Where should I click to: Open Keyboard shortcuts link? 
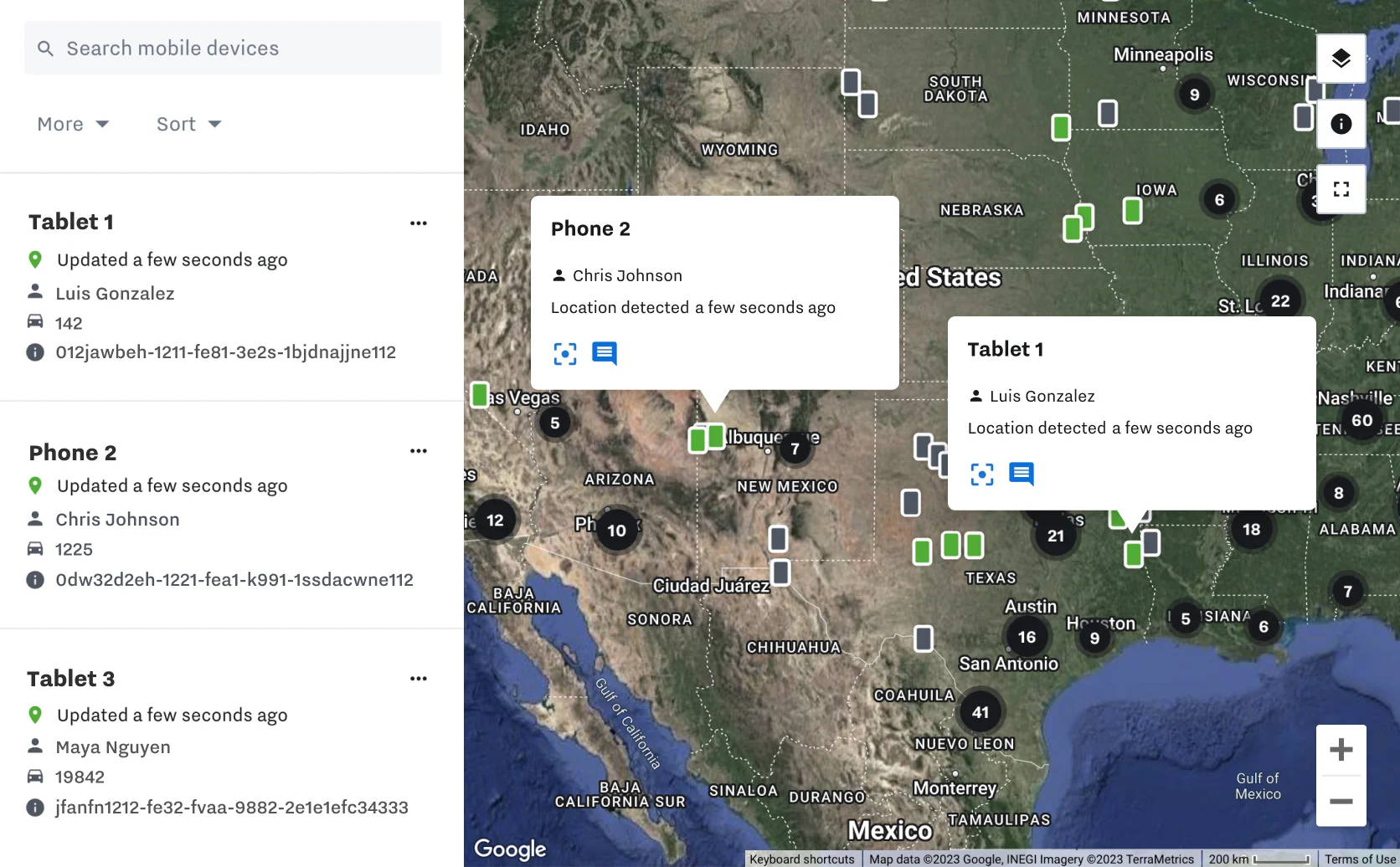click(x=801, y=859)
